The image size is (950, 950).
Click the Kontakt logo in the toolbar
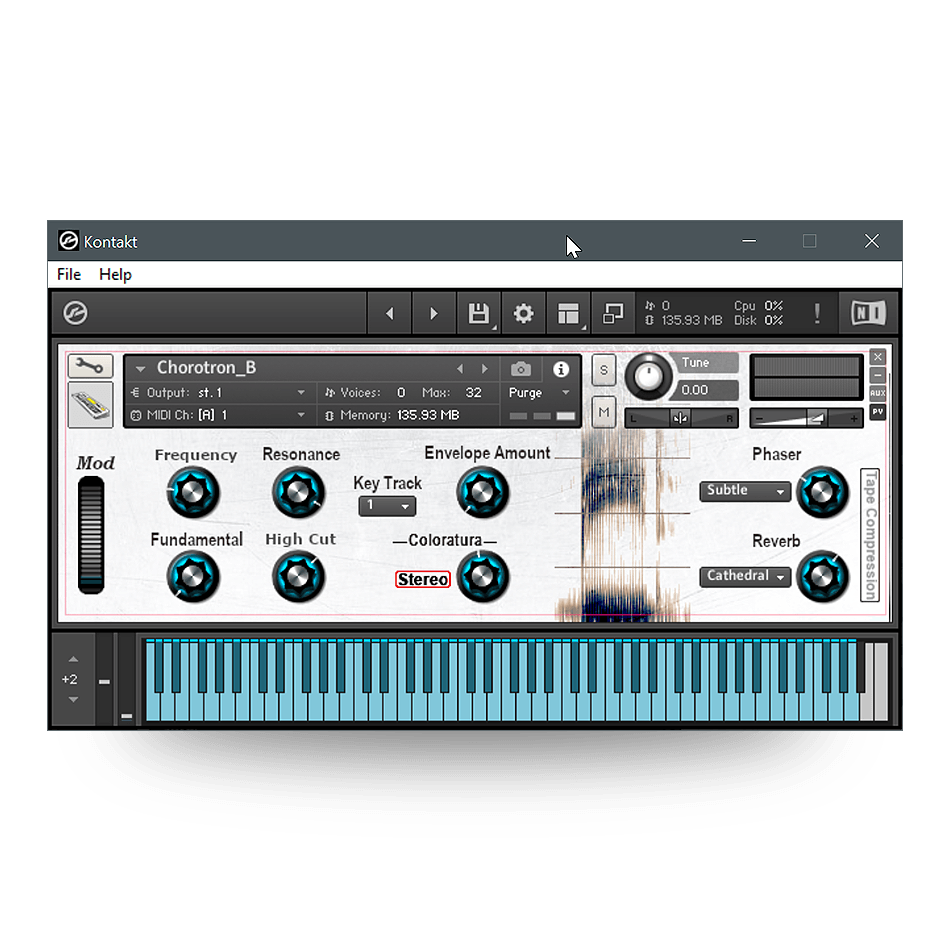pos(76,313)
